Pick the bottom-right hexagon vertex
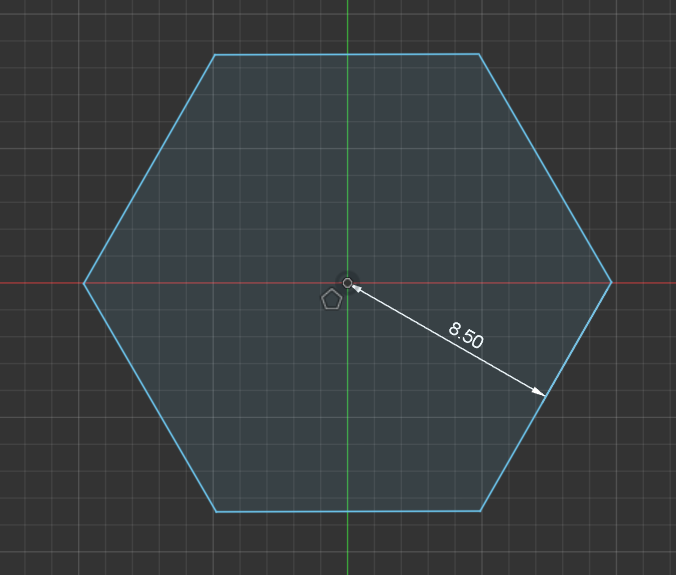The image size is (676, 575). (480, 510)
